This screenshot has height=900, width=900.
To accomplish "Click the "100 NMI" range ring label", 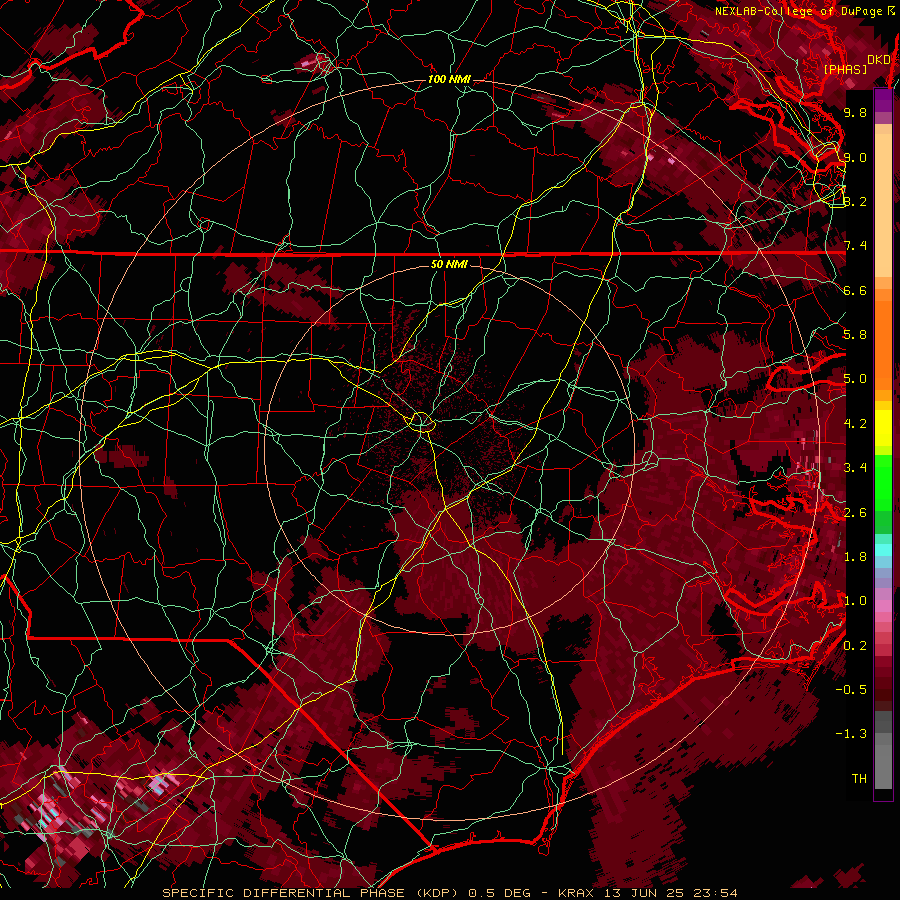I will (x=449, y=79).
